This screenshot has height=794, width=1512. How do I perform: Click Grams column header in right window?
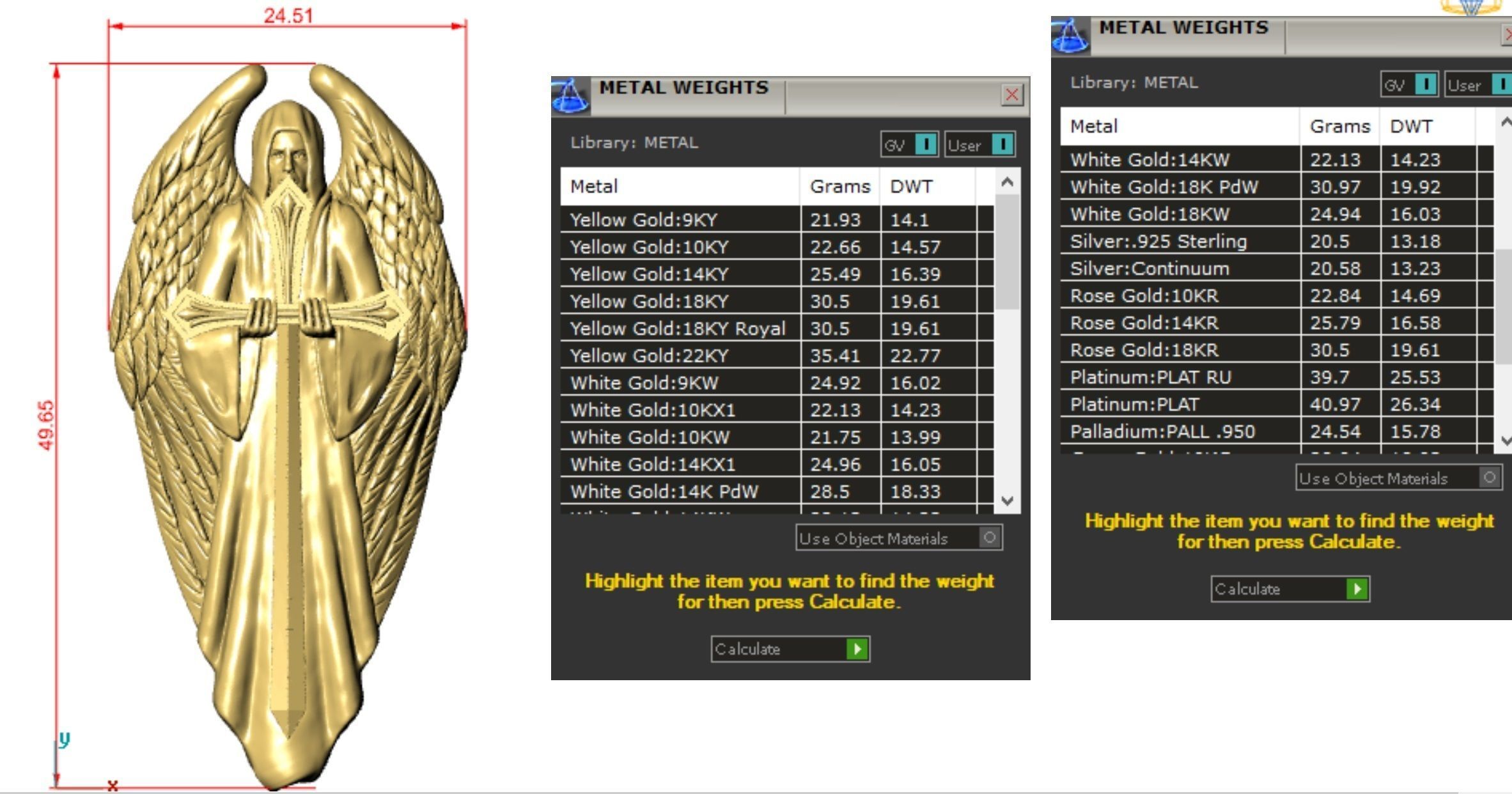point(1339,127)
